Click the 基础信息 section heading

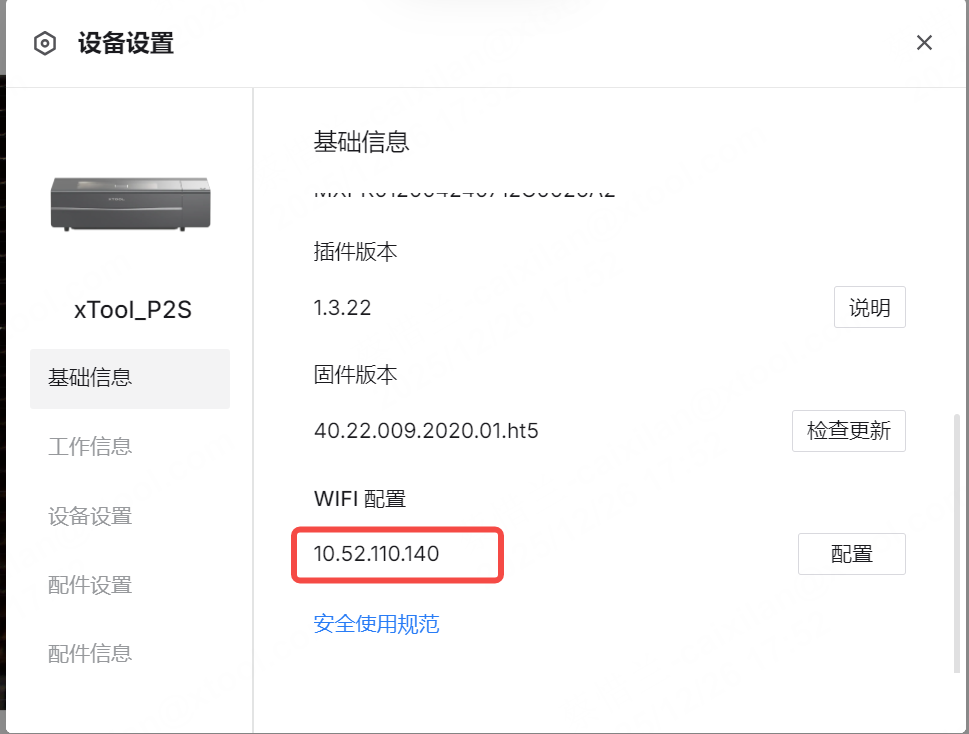click(361, 141)
